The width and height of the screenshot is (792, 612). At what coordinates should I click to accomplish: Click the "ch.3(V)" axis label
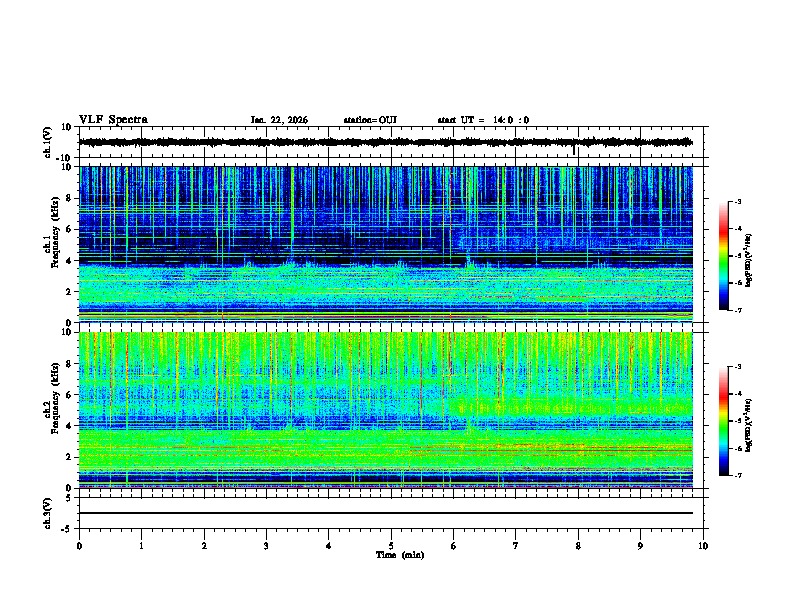coord(47,514)
